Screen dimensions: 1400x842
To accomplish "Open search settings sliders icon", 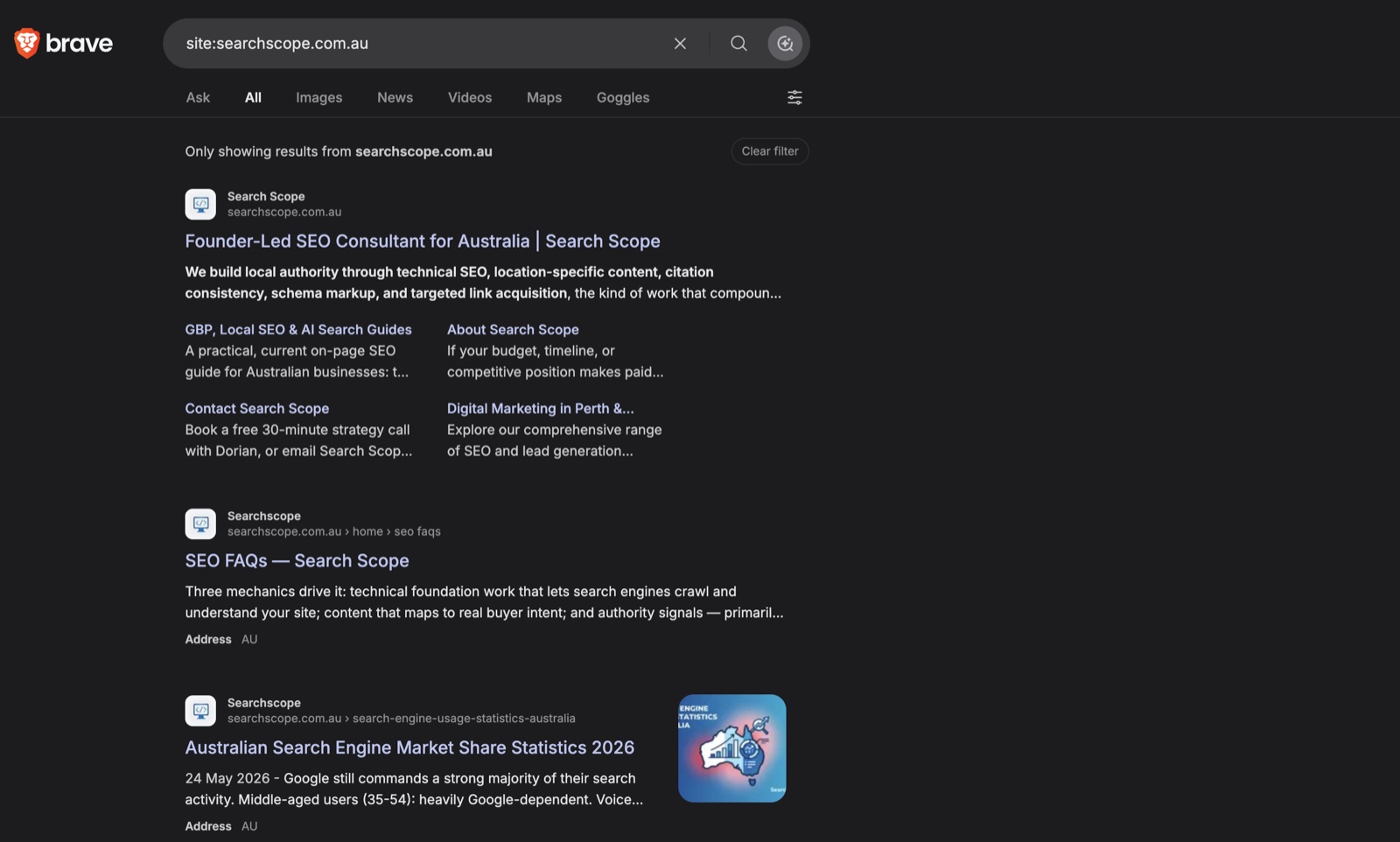I will click(x=794, y=97).
